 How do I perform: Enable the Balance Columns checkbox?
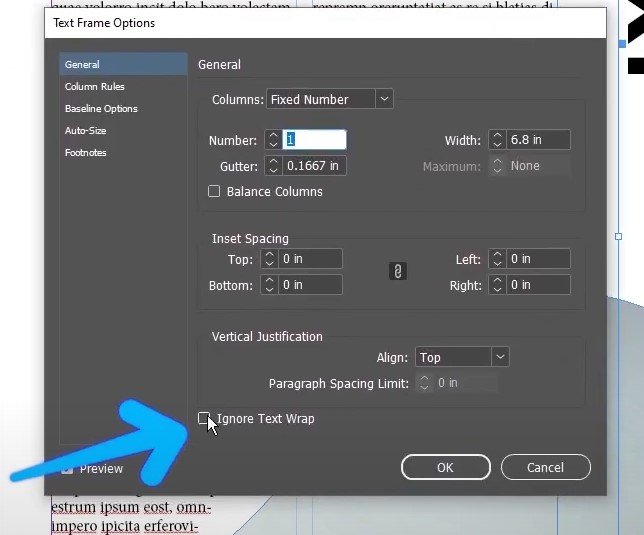(214, 191)
